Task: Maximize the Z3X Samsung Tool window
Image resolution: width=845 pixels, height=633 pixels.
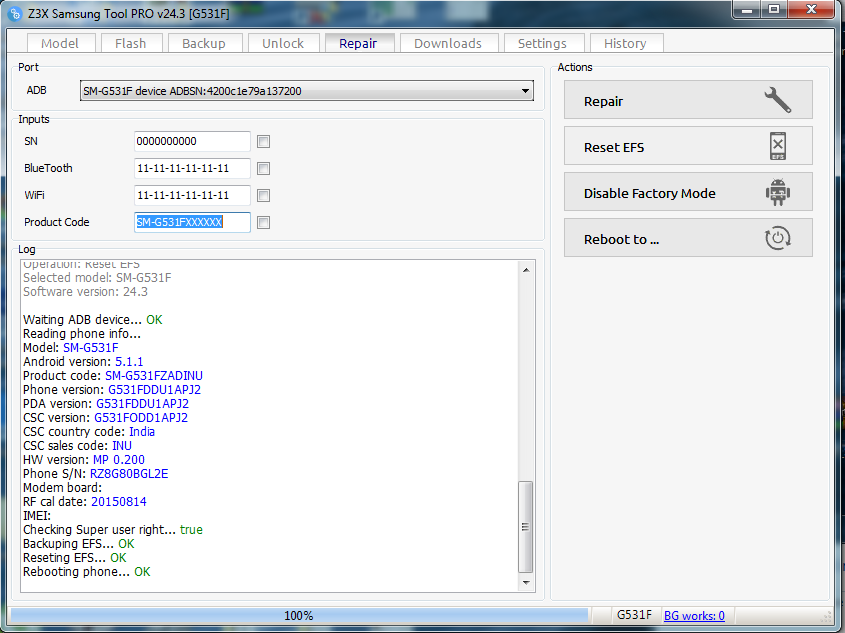Action: pyautogui.click(x=774, y=9)
